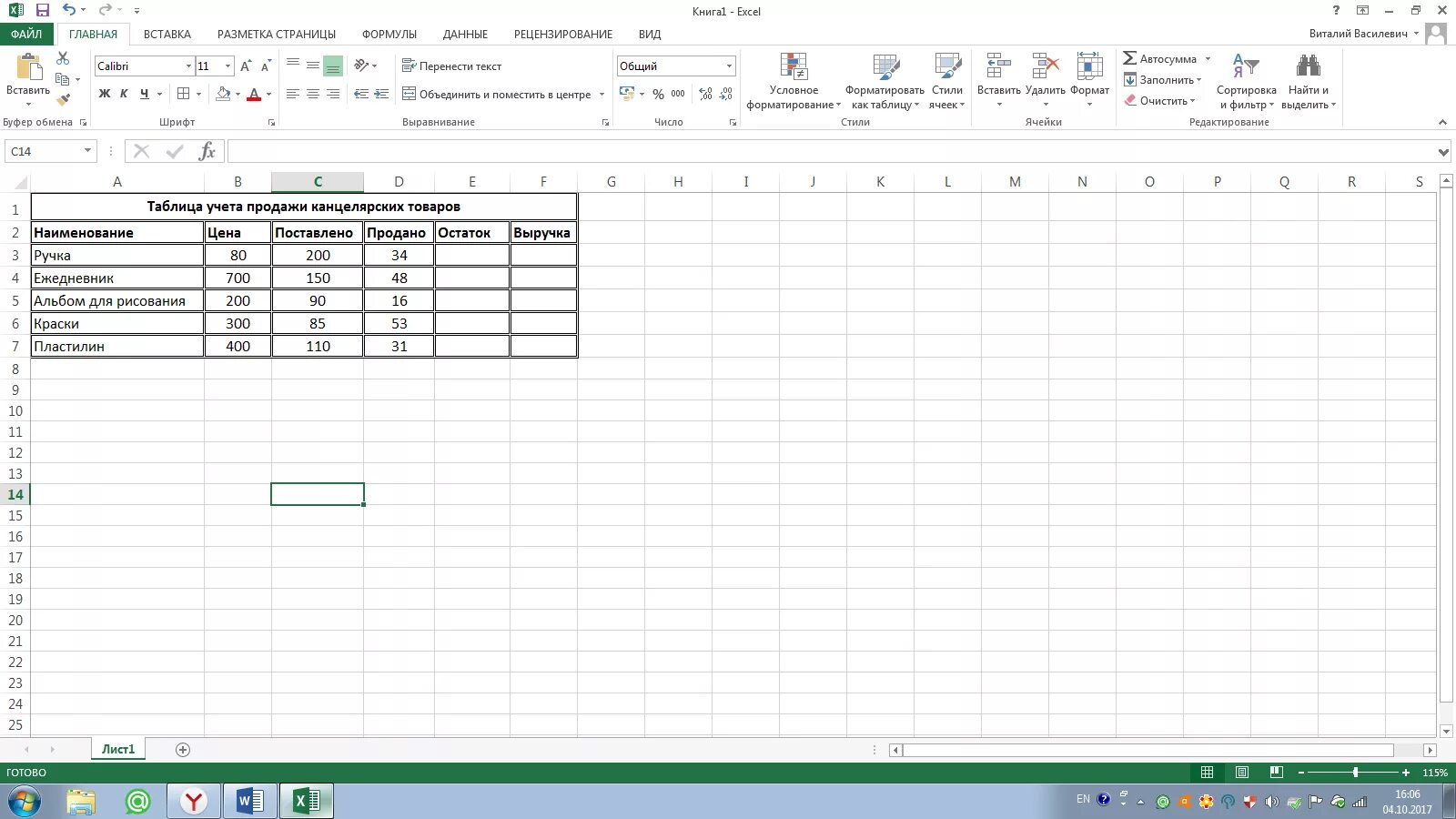Screen dimensions: 1456x819
Task: Open Сортировка и фильтр menu
Action: [1246, 81]
